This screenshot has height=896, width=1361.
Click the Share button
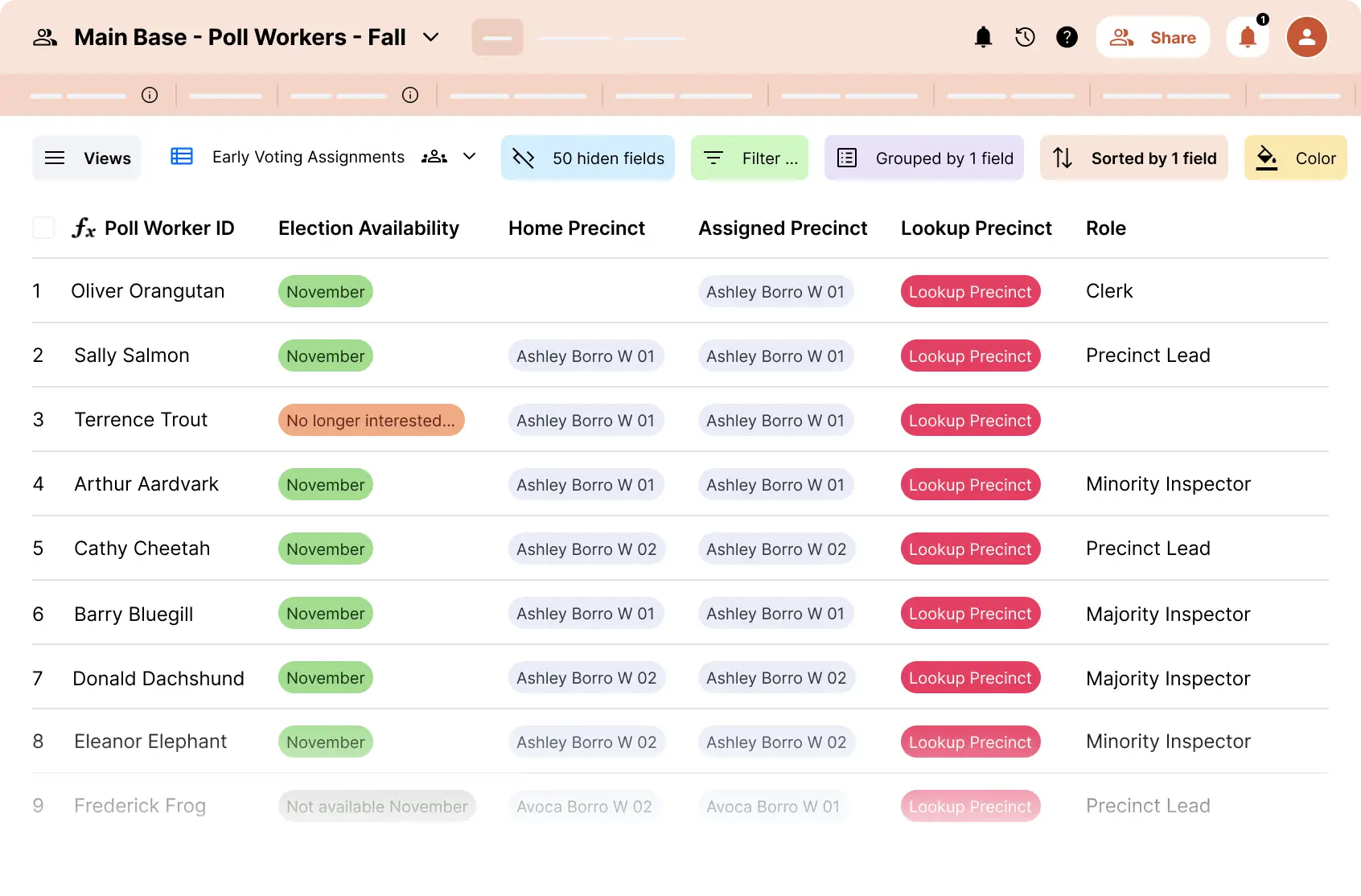[1153, 37]
